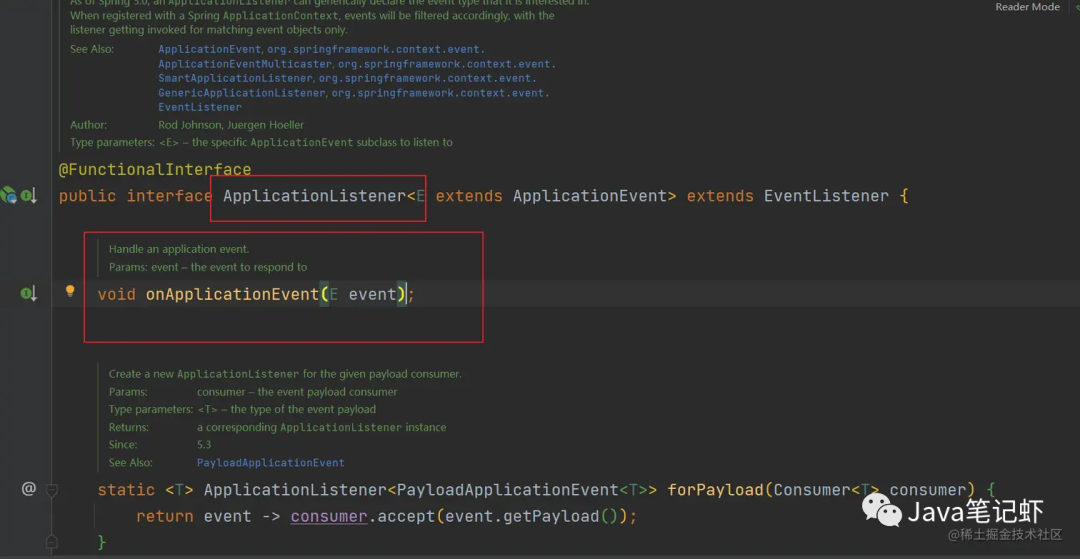Screen dimensions: 1080x559
Task: Open PayloadApplicationEvent See Also link
Action: (x=270, y=463)
